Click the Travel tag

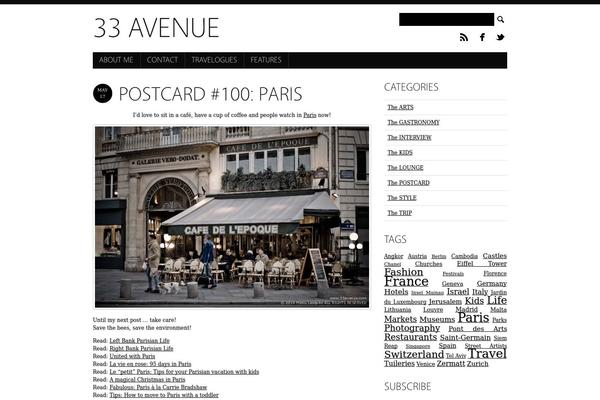point(487,353)
